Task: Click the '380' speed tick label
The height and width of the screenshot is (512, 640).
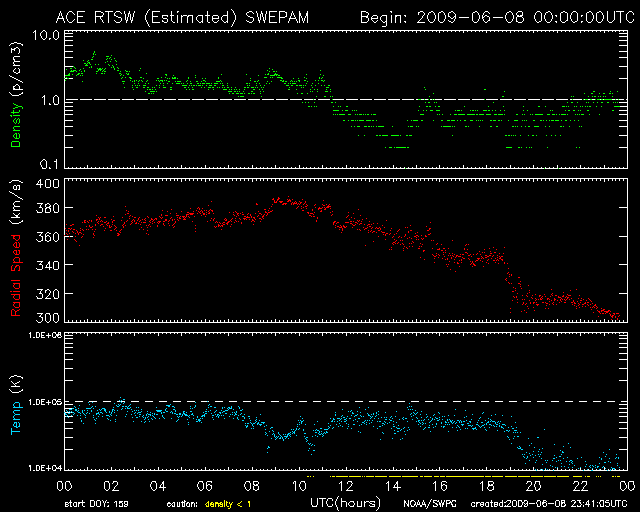Action: coord(47,208)
